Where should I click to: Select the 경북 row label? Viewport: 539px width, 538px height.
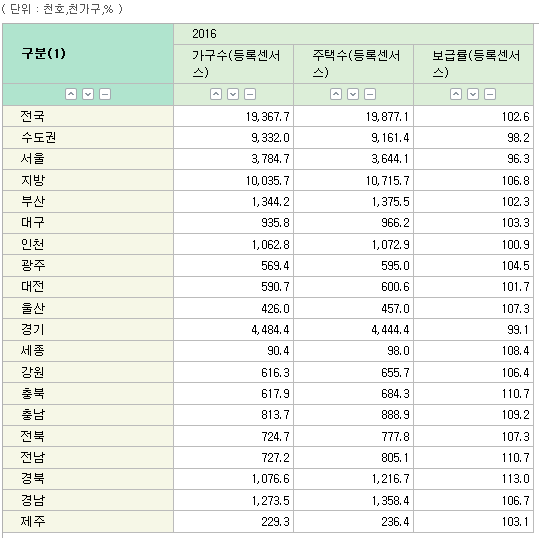[33, 479]
